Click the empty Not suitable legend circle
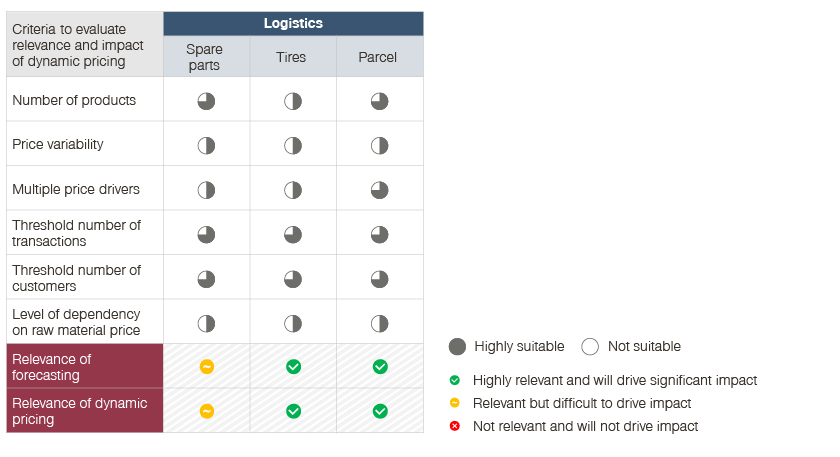840x457 pixels. pyautogui.click(x=590, y=347)
